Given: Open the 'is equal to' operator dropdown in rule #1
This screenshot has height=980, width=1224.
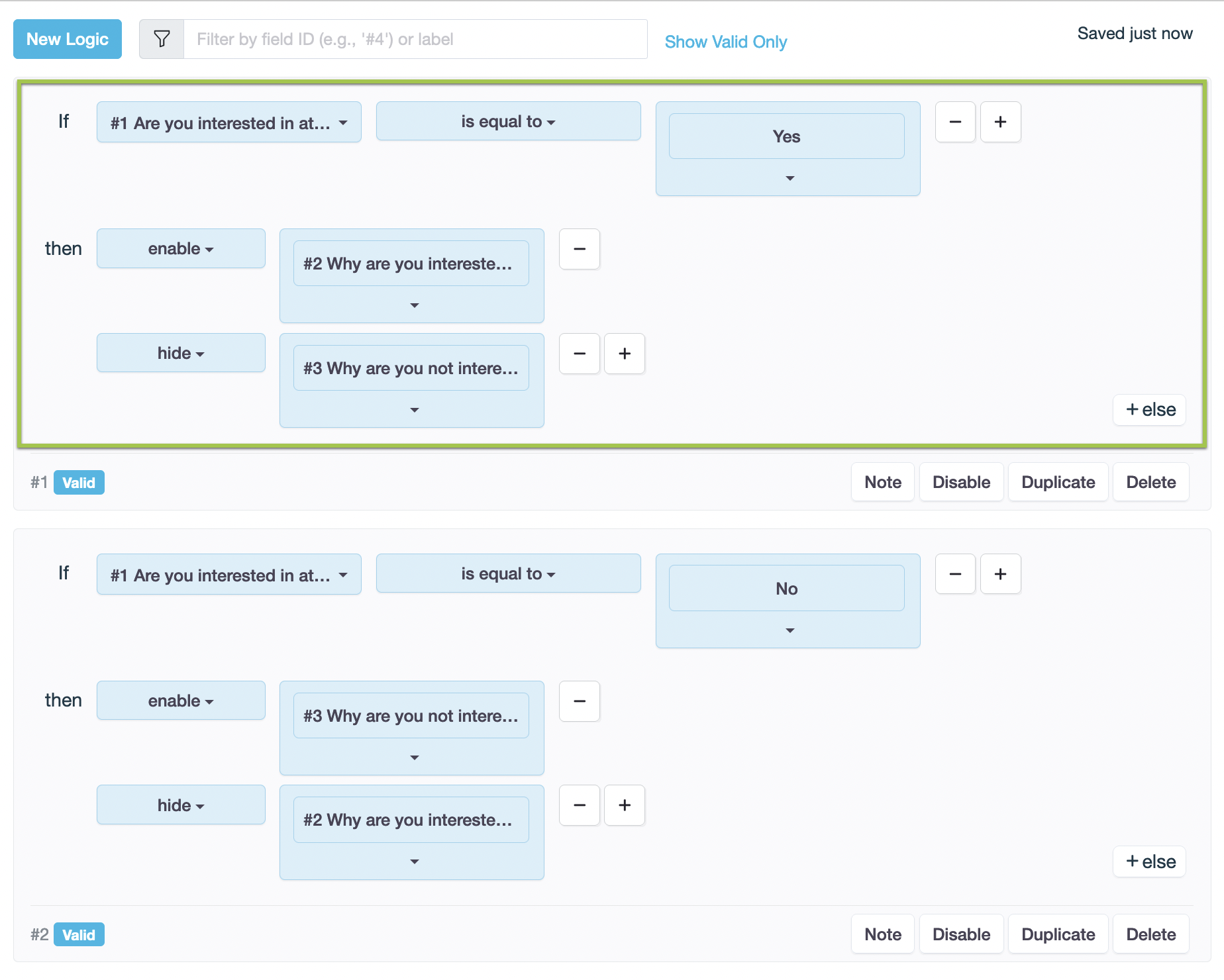Looking at the screenshot, I should [x=508, y=121].
